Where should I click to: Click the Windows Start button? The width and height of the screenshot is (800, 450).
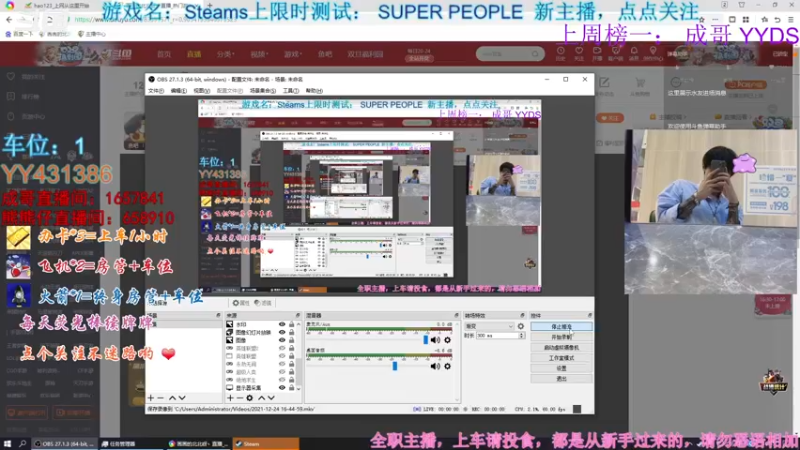click(x=7, y=444)
